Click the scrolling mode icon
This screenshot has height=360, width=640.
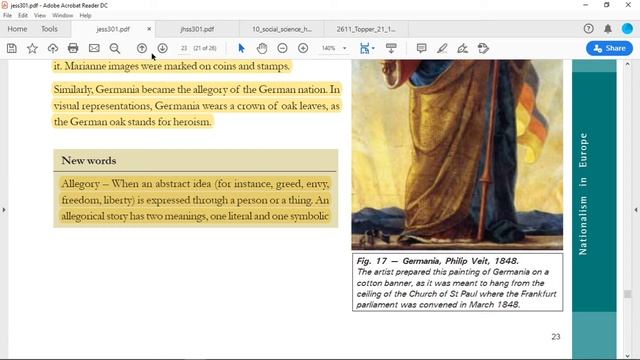[x=391, y=48]
